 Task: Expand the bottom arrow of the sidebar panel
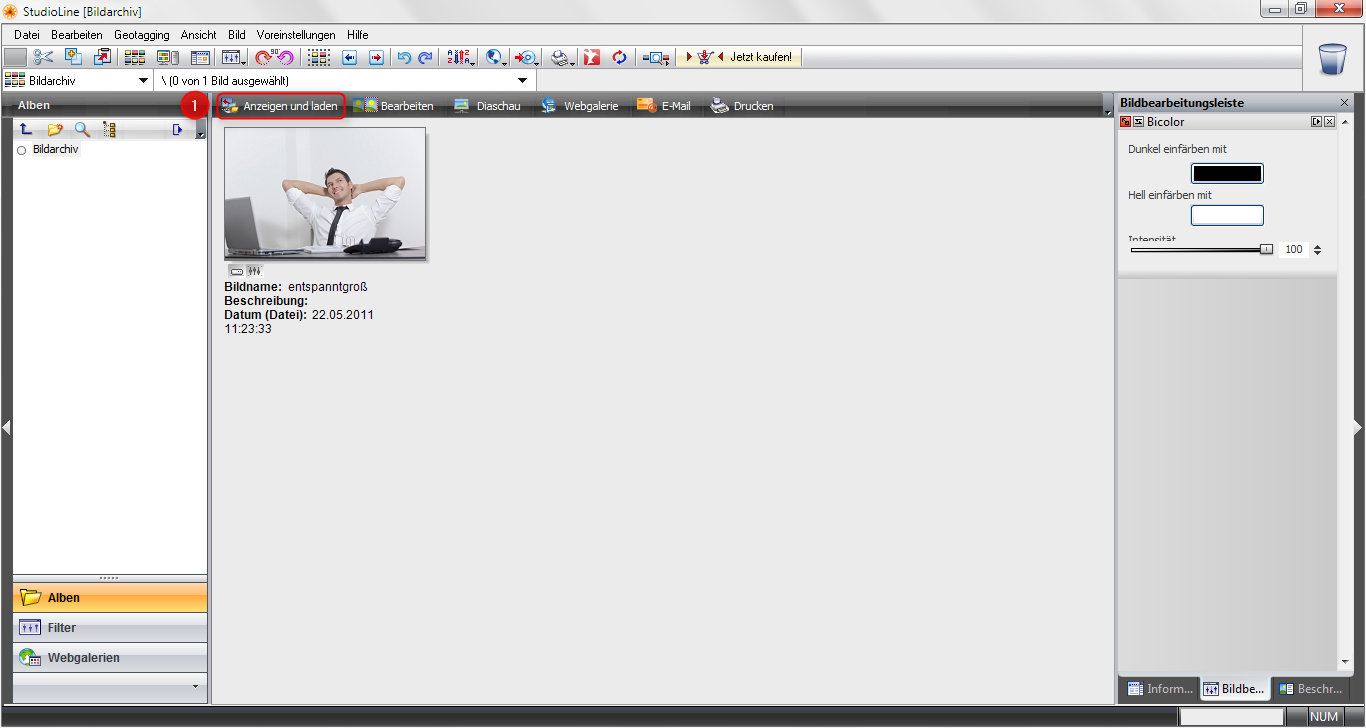[x=194, y=687]
